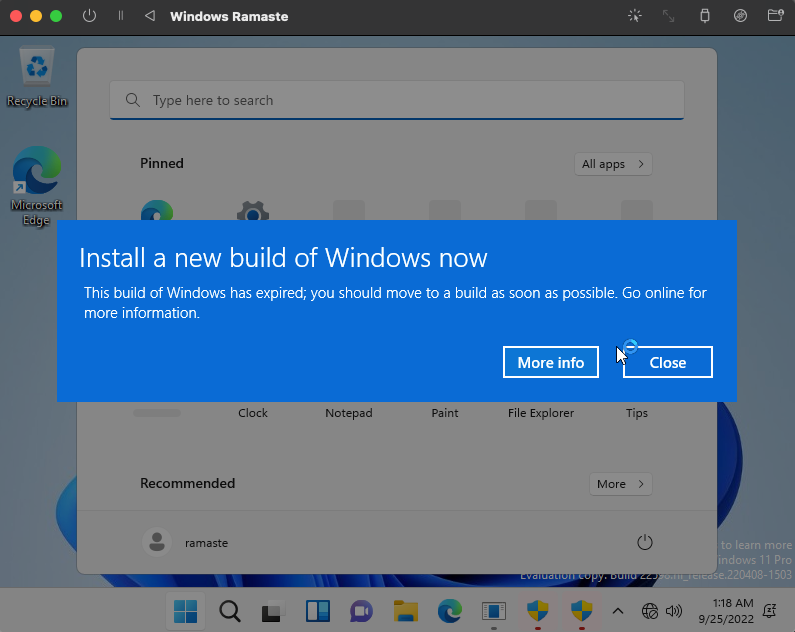
Task: Open File Explorer folder icon on taskbar
Action: (x=406, y=611)
